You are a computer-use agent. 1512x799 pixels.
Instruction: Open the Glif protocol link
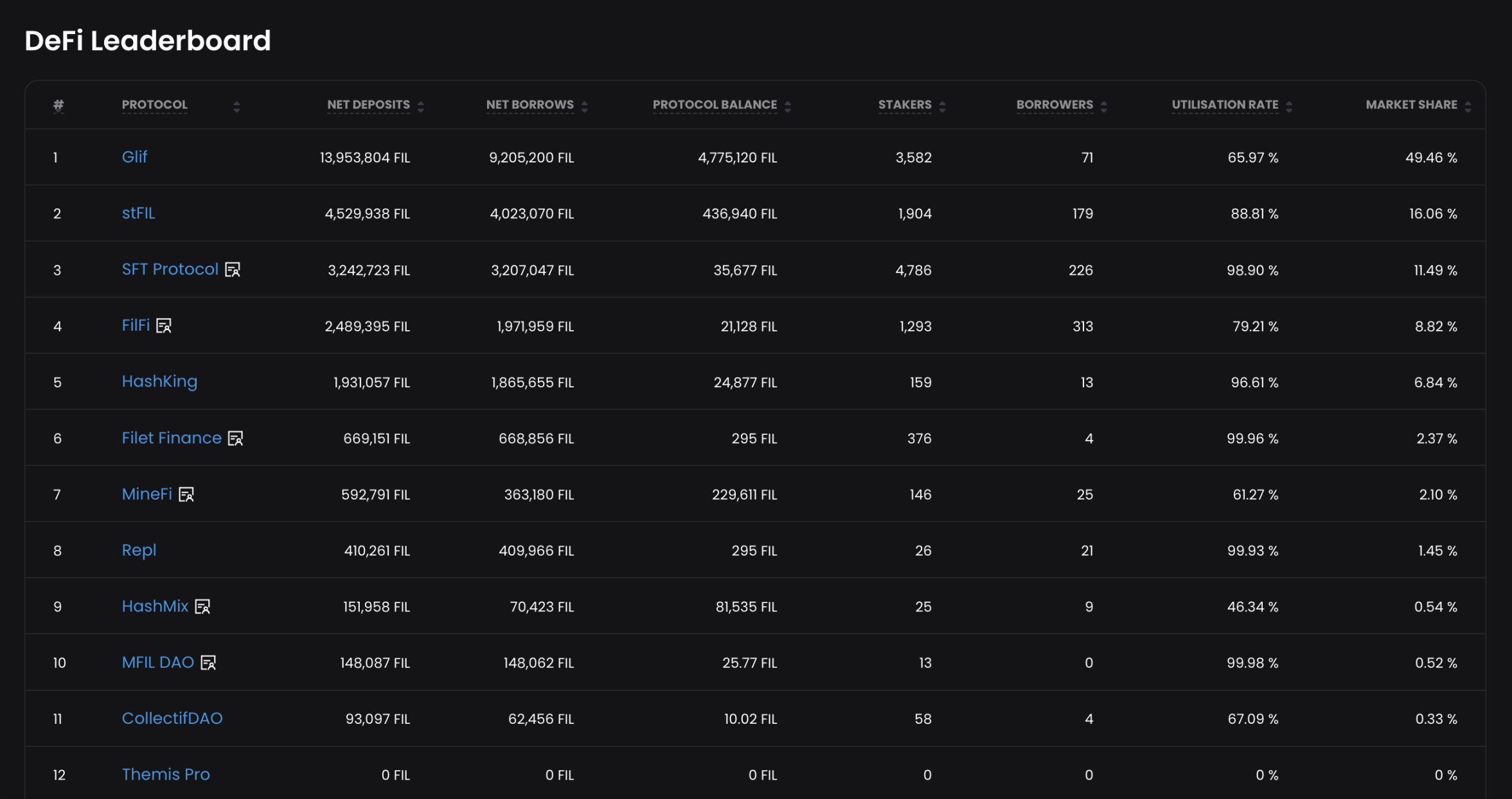click(134, 157)
